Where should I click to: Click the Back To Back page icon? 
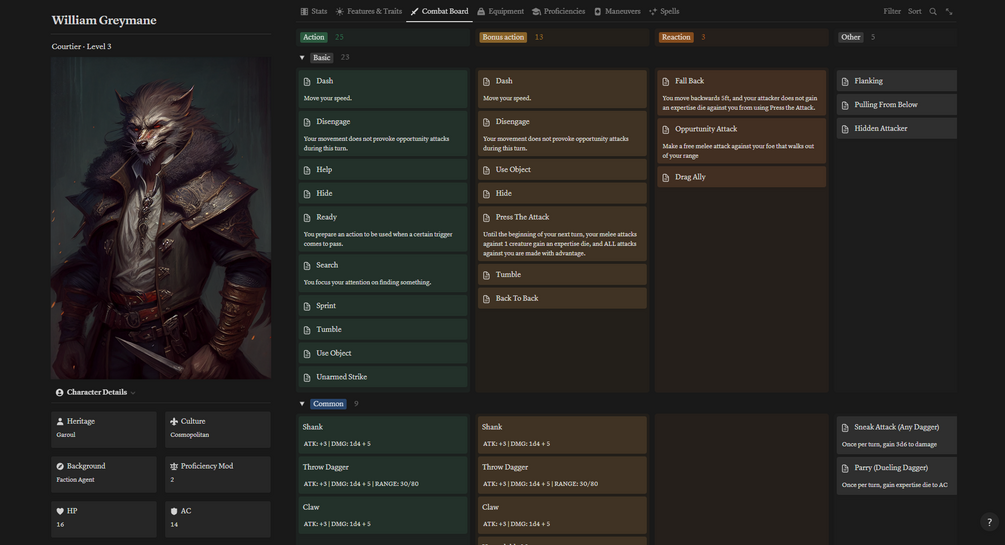tap(486, 299)
